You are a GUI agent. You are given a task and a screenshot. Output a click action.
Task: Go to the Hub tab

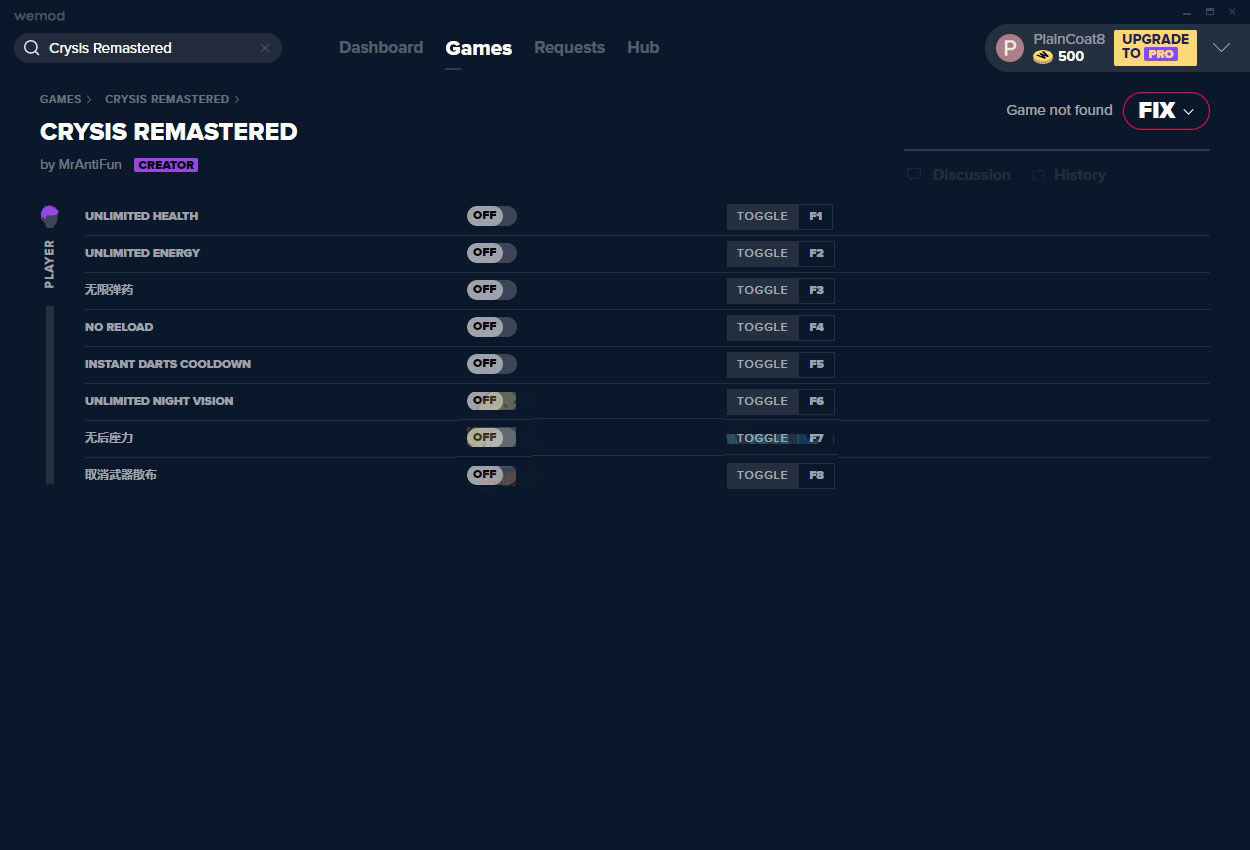point(643,48)
